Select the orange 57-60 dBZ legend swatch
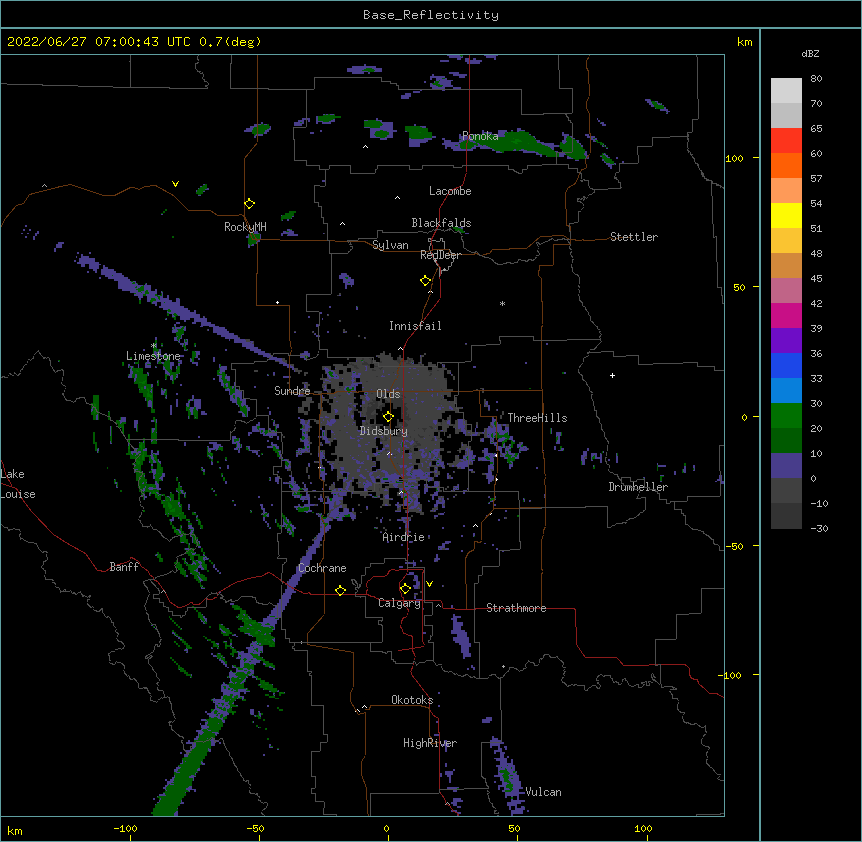 click(786, 165)
